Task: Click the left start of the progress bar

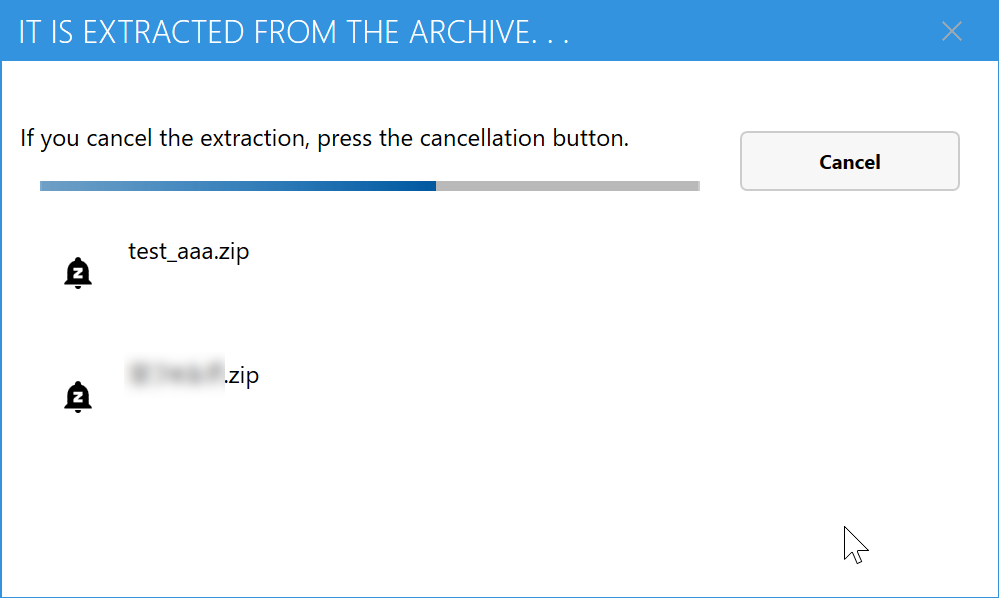Action: (x=44, y=186)
